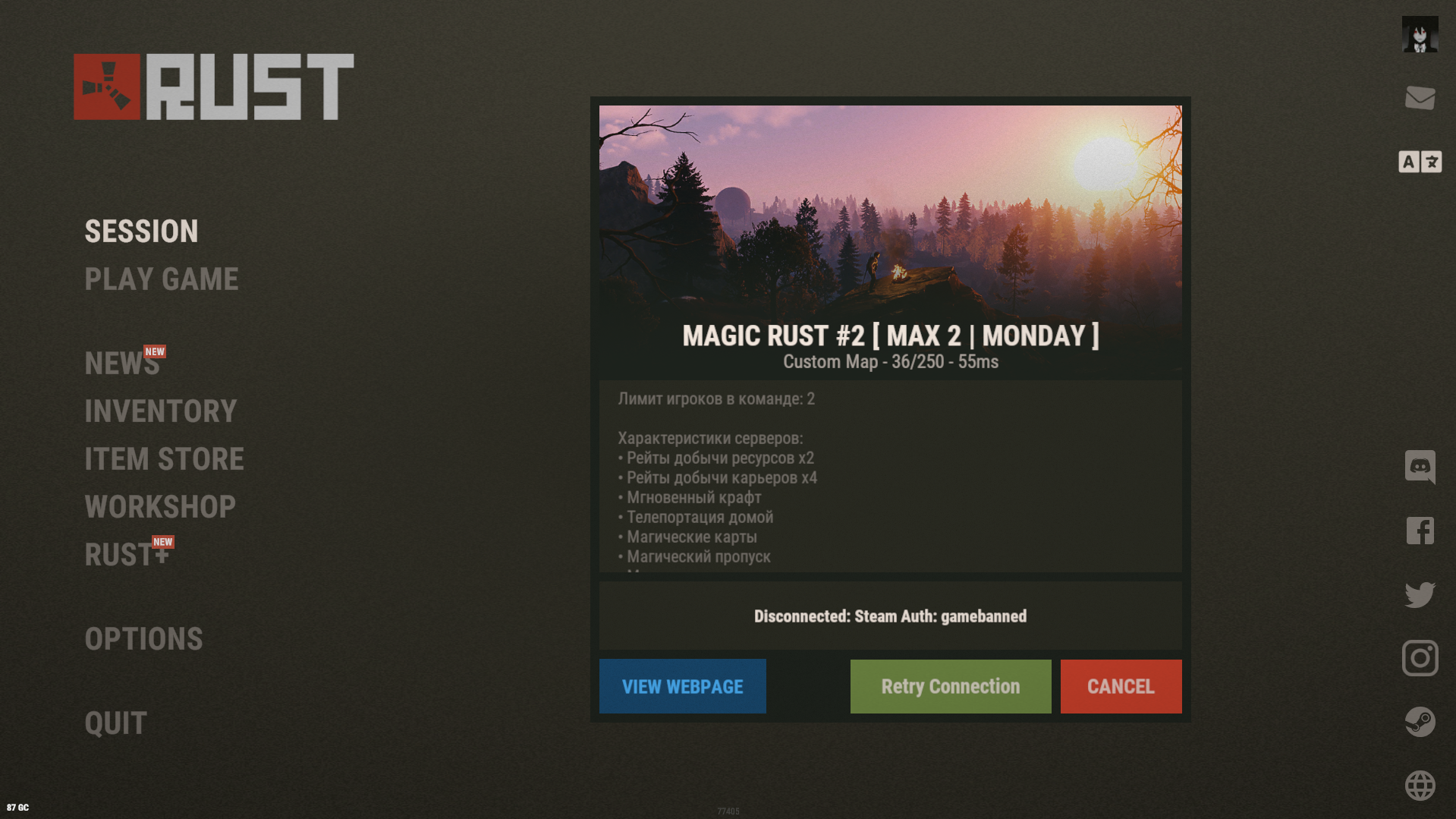Click 'Disconnected: Steam Auth: gamebanned' message
Image resolution: width=1456 pixels, height=819 pixels.
coord(891,616)
